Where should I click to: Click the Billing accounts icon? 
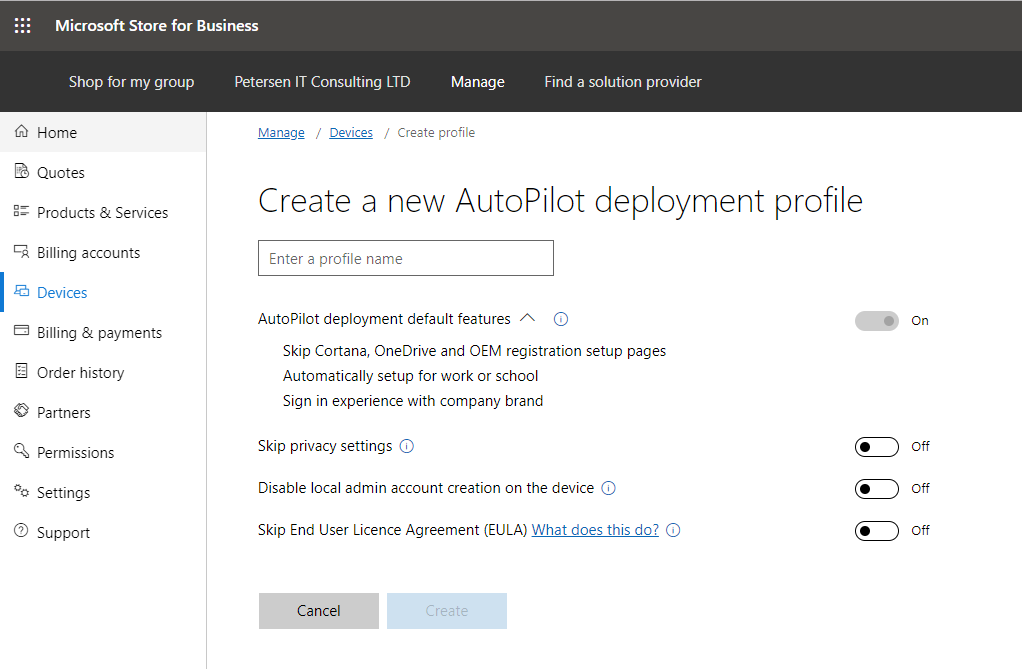(x=22, y=252)
